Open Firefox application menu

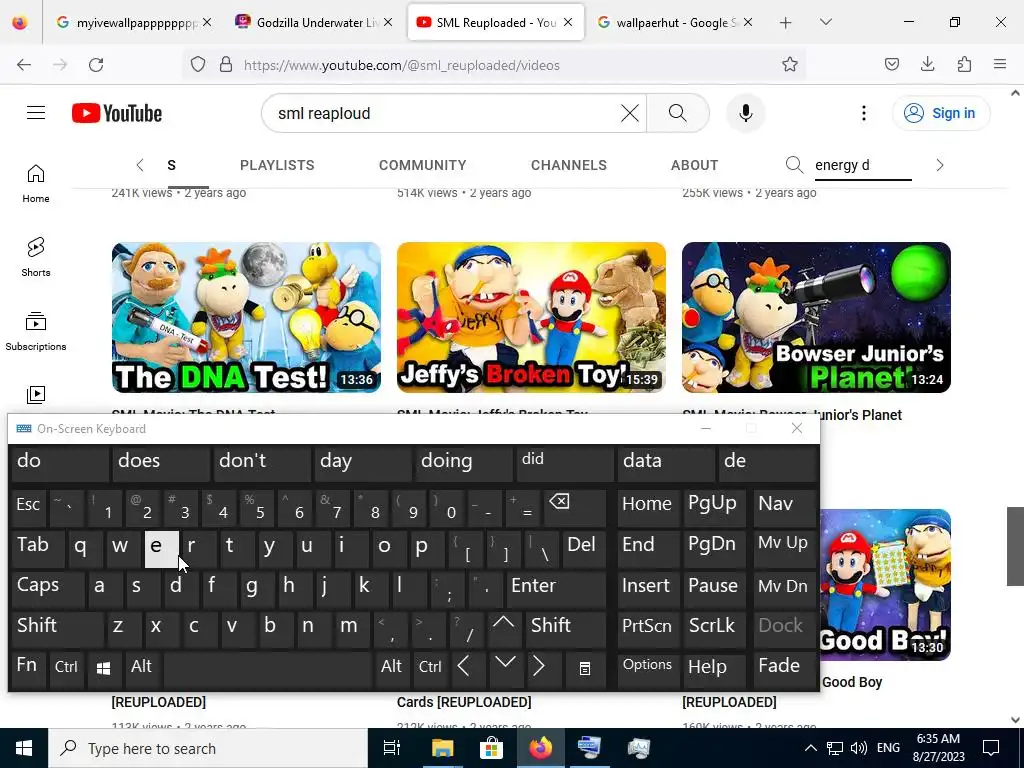[1000, 64]
